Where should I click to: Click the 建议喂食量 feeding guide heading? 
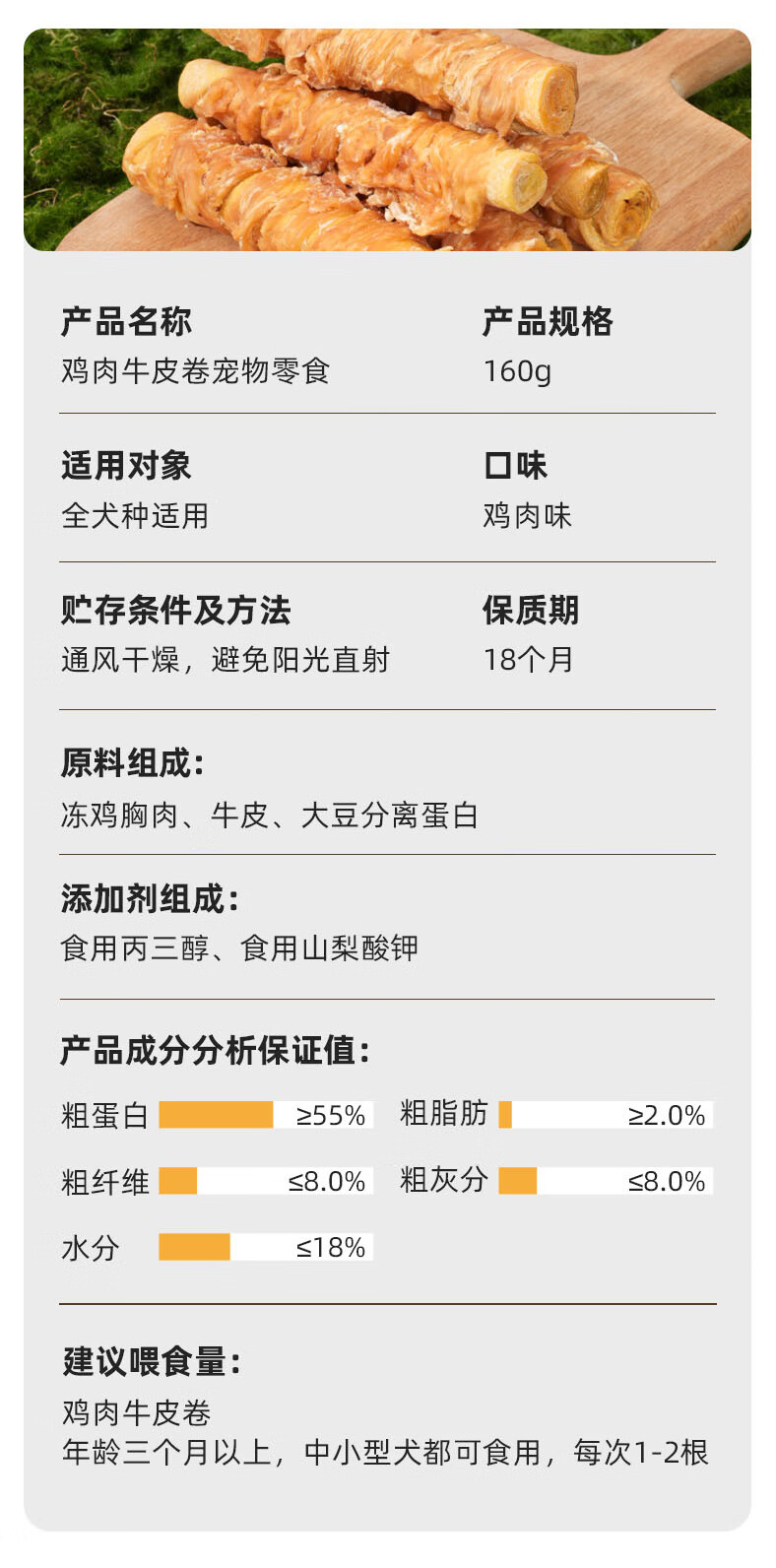(x=152, y=1362)
